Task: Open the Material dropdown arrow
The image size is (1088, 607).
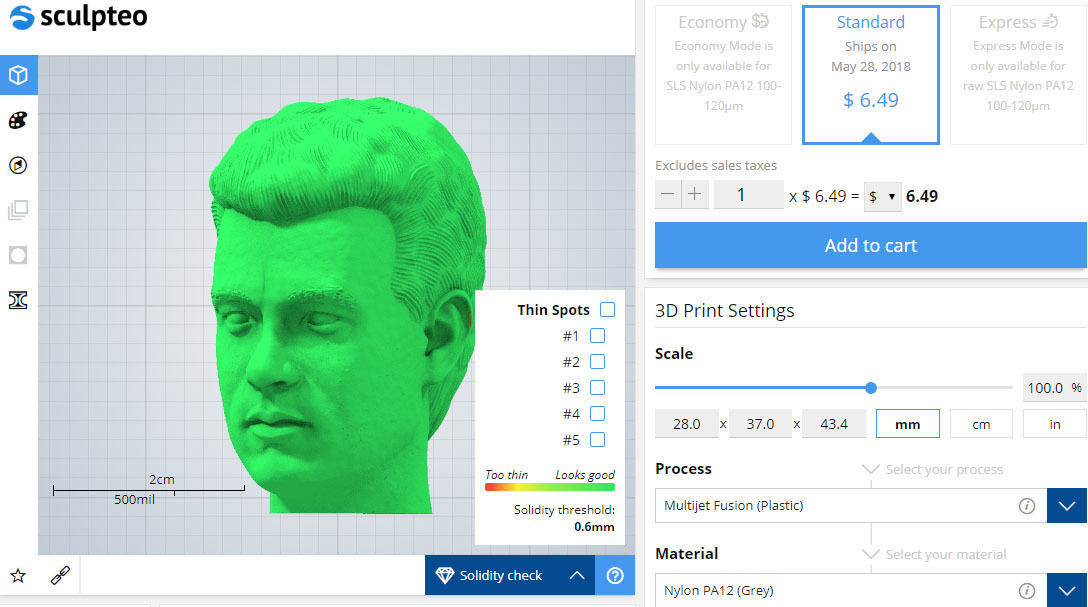Action: pyautogui.click(x=1066, y=590)
